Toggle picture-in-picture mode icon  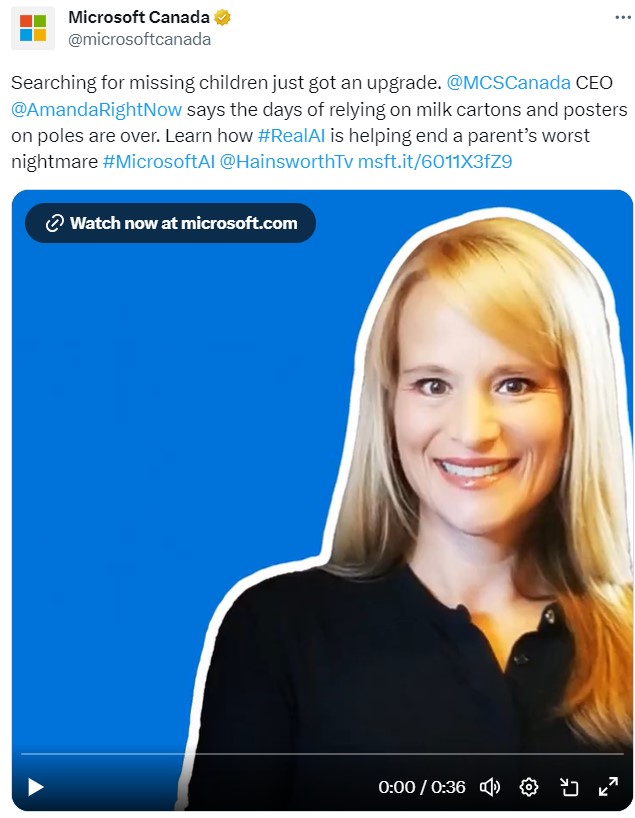pyautogui.click(x=569, y=787)
